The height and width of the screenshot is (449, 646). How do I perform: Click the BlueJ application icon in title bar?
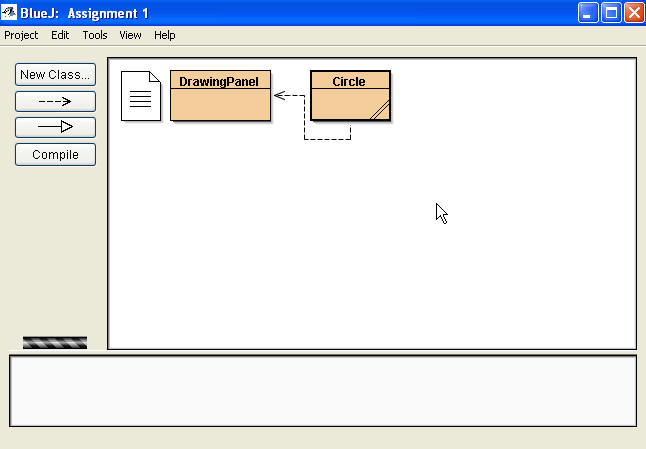coord(11,12)
